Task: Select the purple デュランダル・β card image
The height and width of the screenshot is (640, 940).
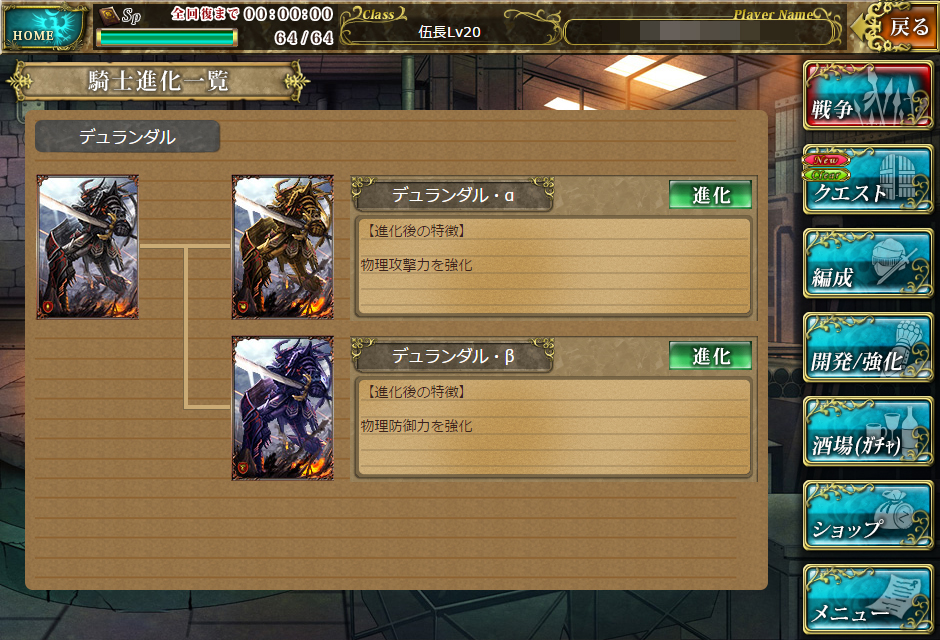Action: (283, 408)
